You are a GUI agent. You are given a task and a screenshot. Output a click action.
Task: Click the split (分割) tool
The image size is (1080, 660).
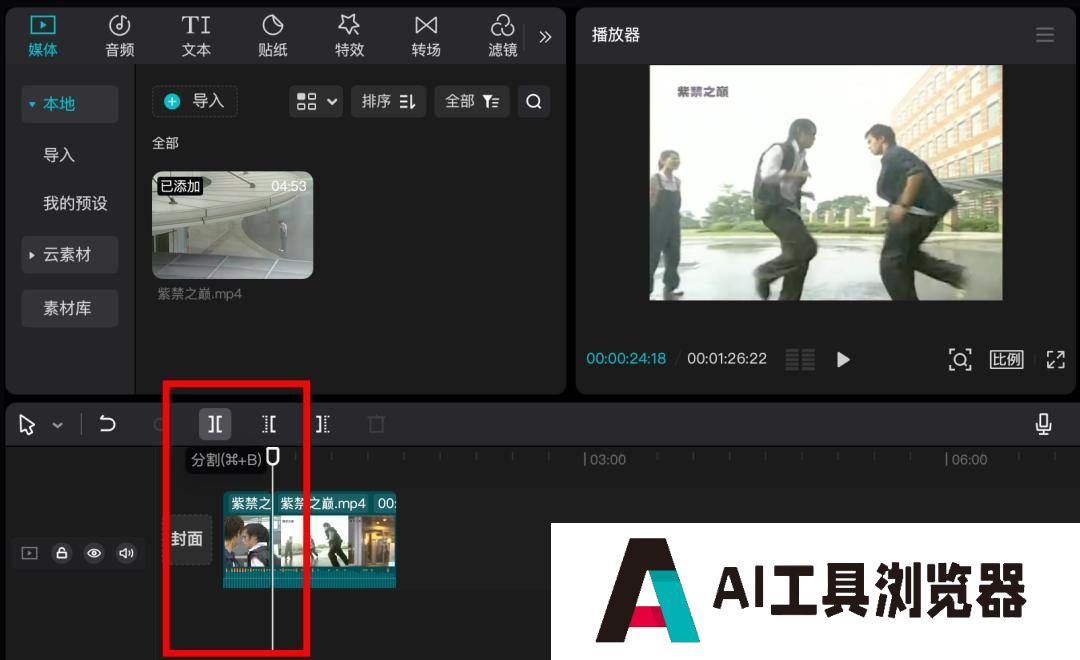pos(215,424)
